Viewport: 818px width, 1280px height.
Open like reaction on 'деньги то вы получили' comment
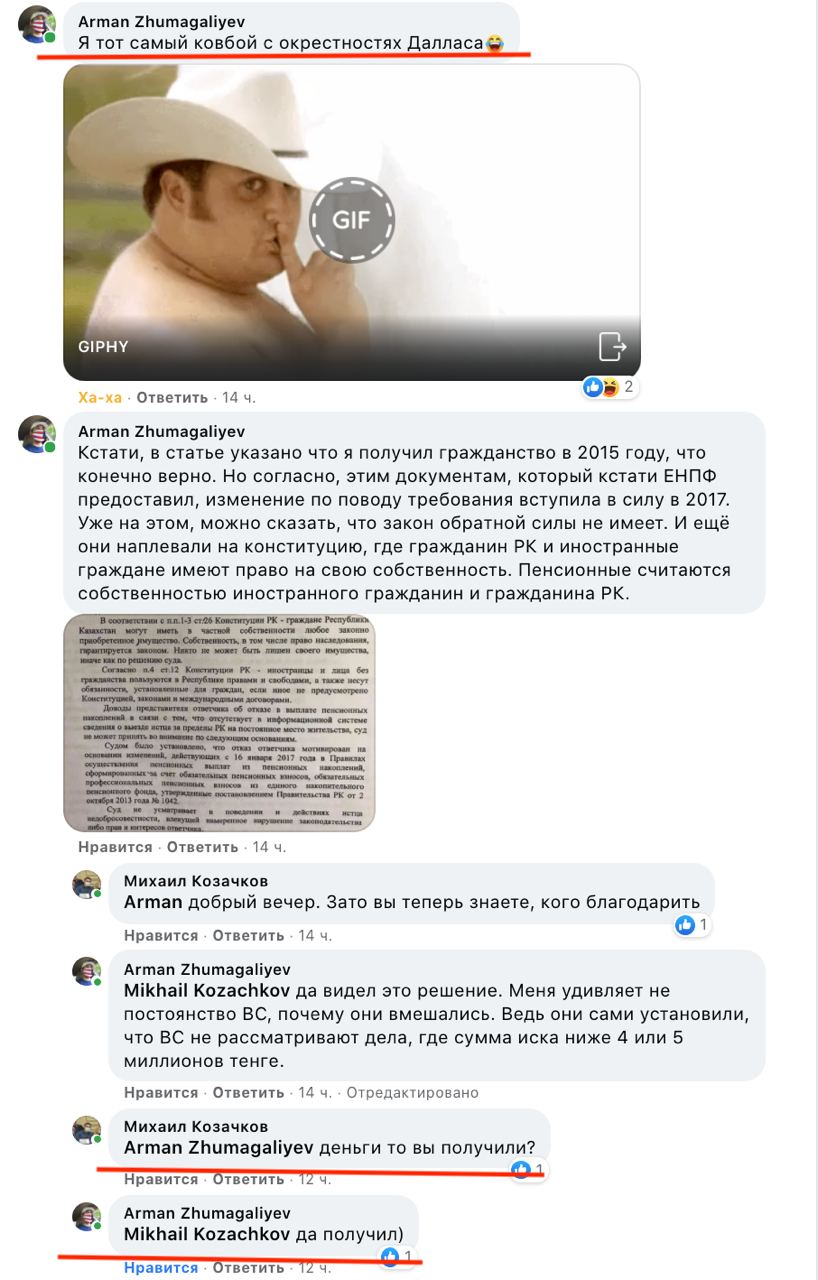pyautogui.click(x=527, y=1169)
